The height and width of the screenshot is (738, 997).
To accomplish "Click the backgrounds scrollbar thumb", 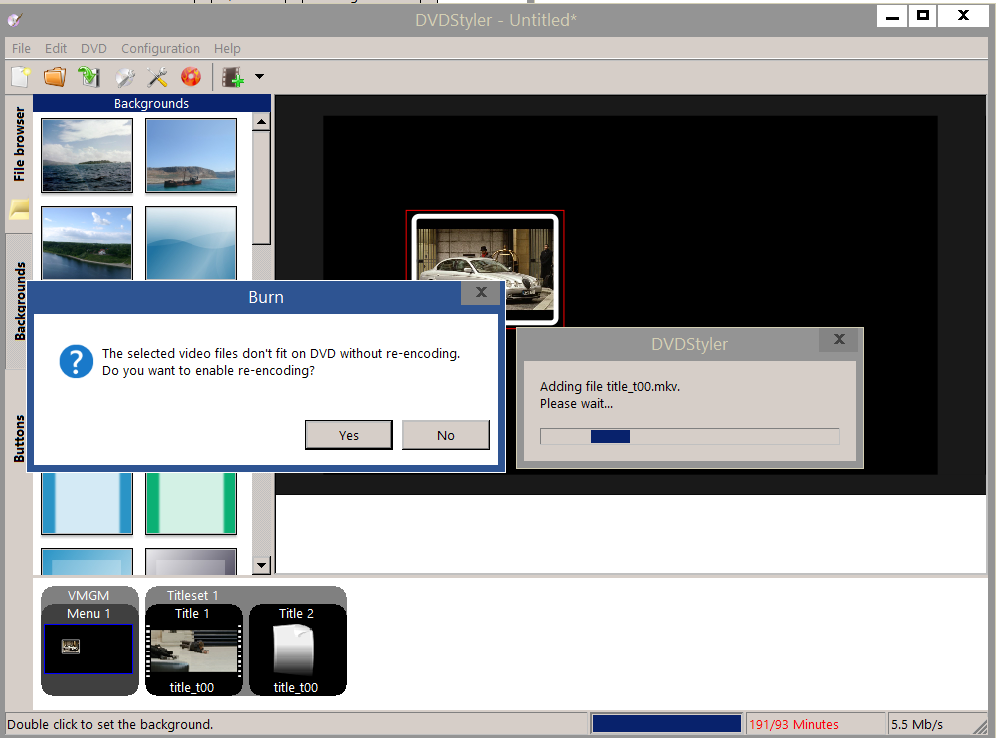I will [x=261, y=187].
